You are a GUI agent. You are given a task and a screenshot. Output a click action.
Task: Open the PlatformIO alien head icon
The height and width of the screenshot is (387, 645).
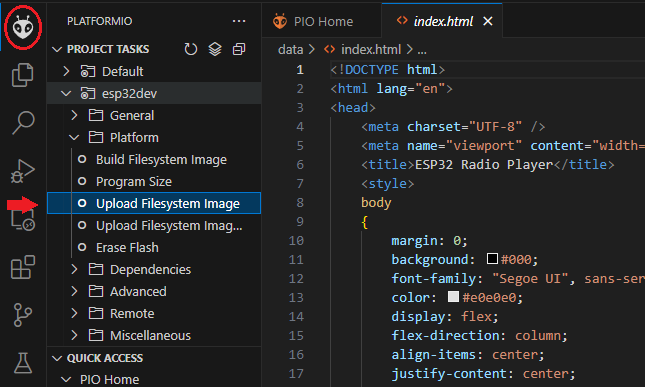click(23, 27)
